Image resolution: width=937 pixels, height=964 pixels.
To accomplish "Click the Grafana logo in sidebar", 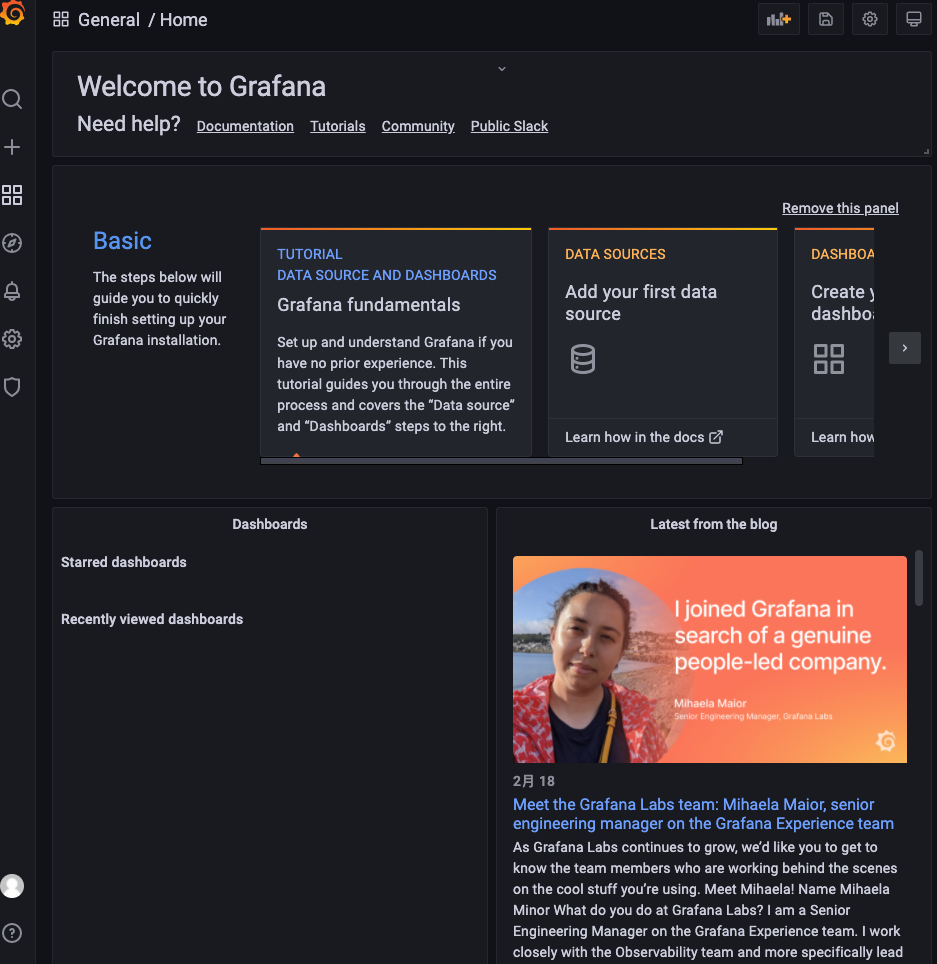I will point(12,14).
